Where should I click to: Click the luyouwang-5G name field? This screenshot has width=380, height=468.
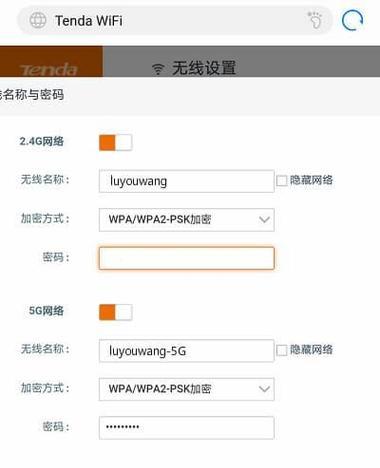187,351
